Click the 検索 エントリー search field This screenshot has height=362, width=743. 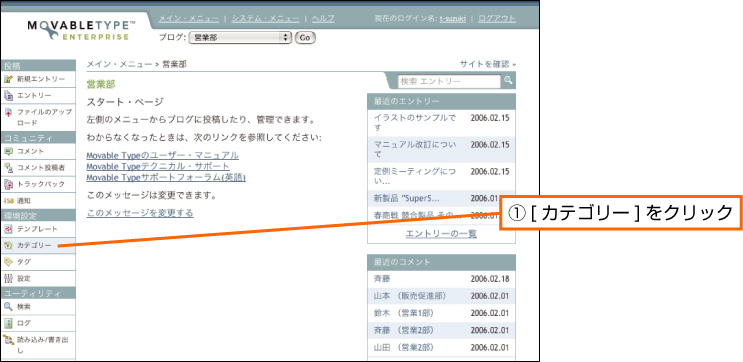point(449,81)
